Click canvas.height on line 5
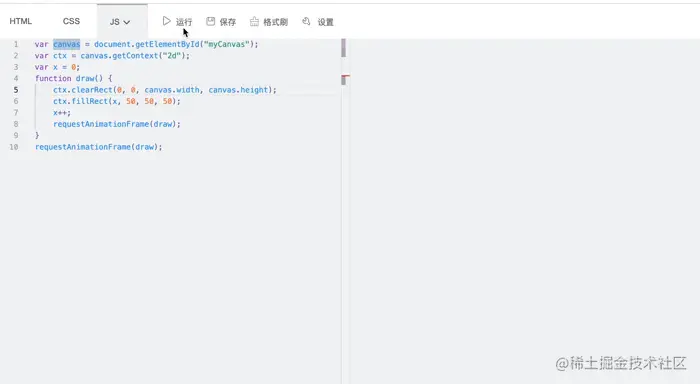Screen dimensions: 700x384 238,90
